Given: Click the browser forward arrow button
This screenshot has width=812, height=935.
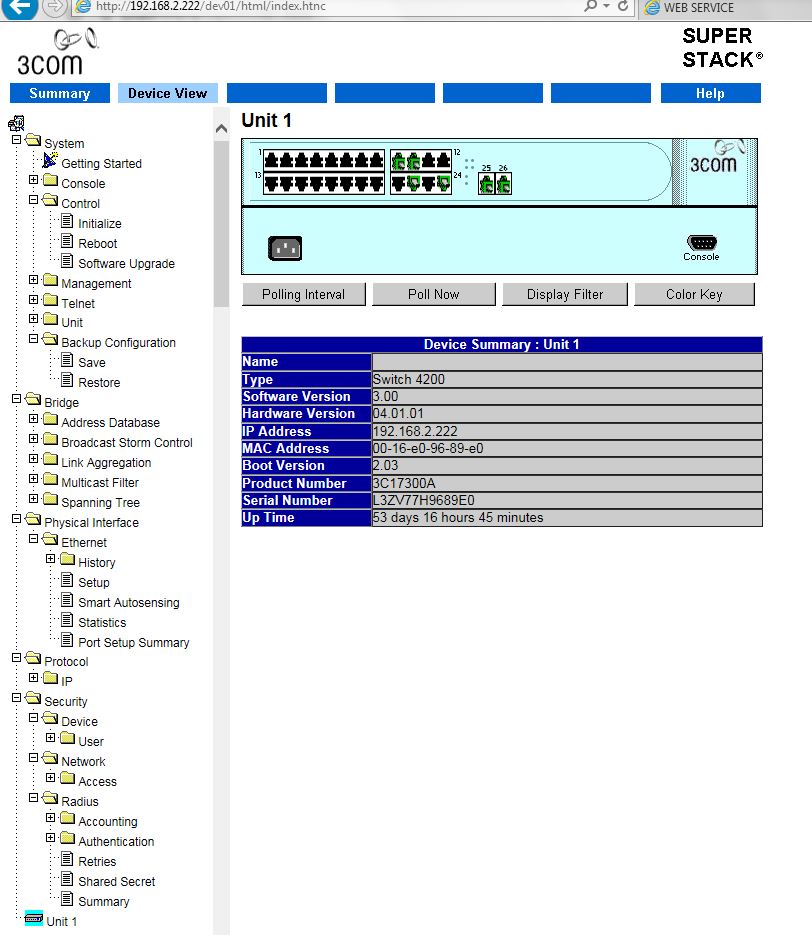Looking at the screenshot, I should click(54, 7).
